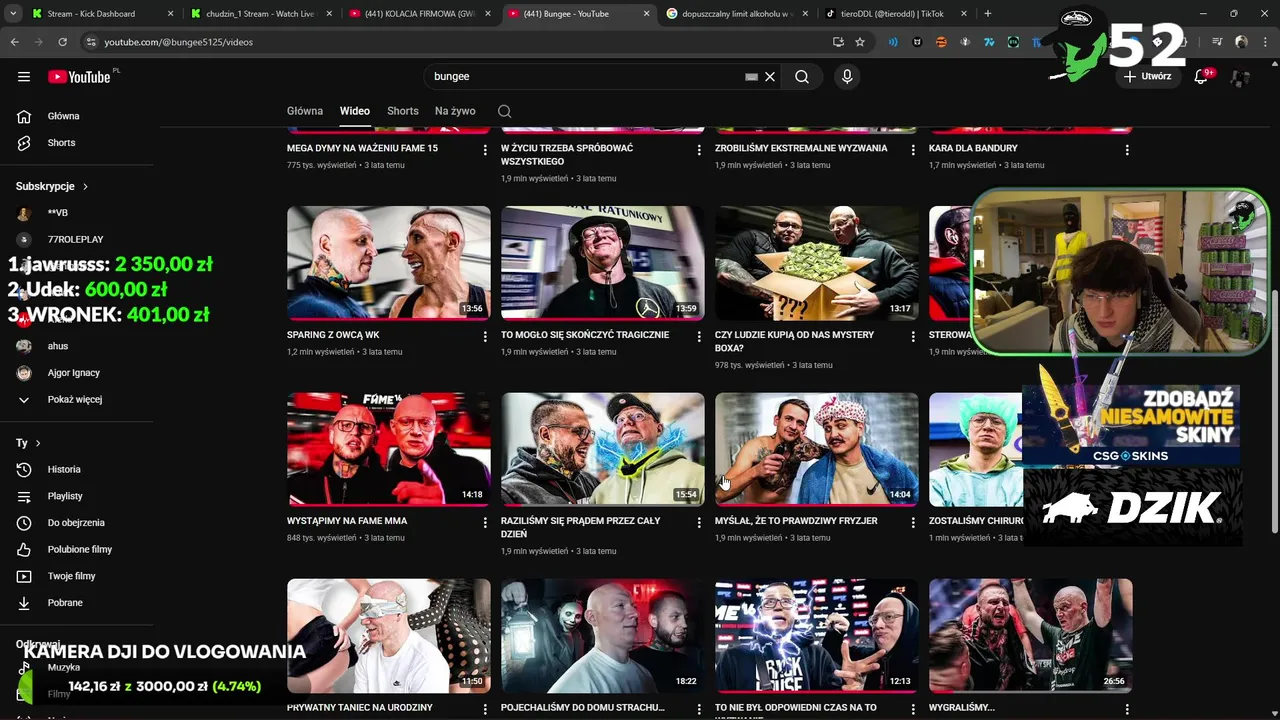Play the TO MOGŁO SIĘ SKOŃCZYĆ TRAGICZNIE thumbnail
1280x720 pixels.
point(603,263)
